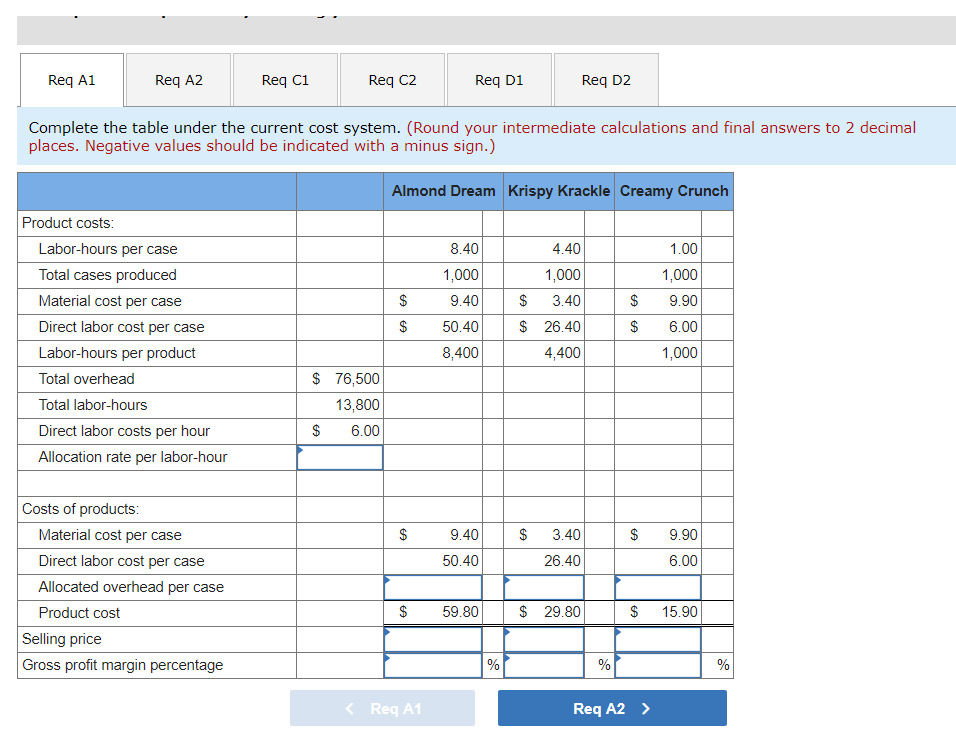Screen dimensions: 956x739
Task: Go to the Req D1 tab
Action: [499, 80]
